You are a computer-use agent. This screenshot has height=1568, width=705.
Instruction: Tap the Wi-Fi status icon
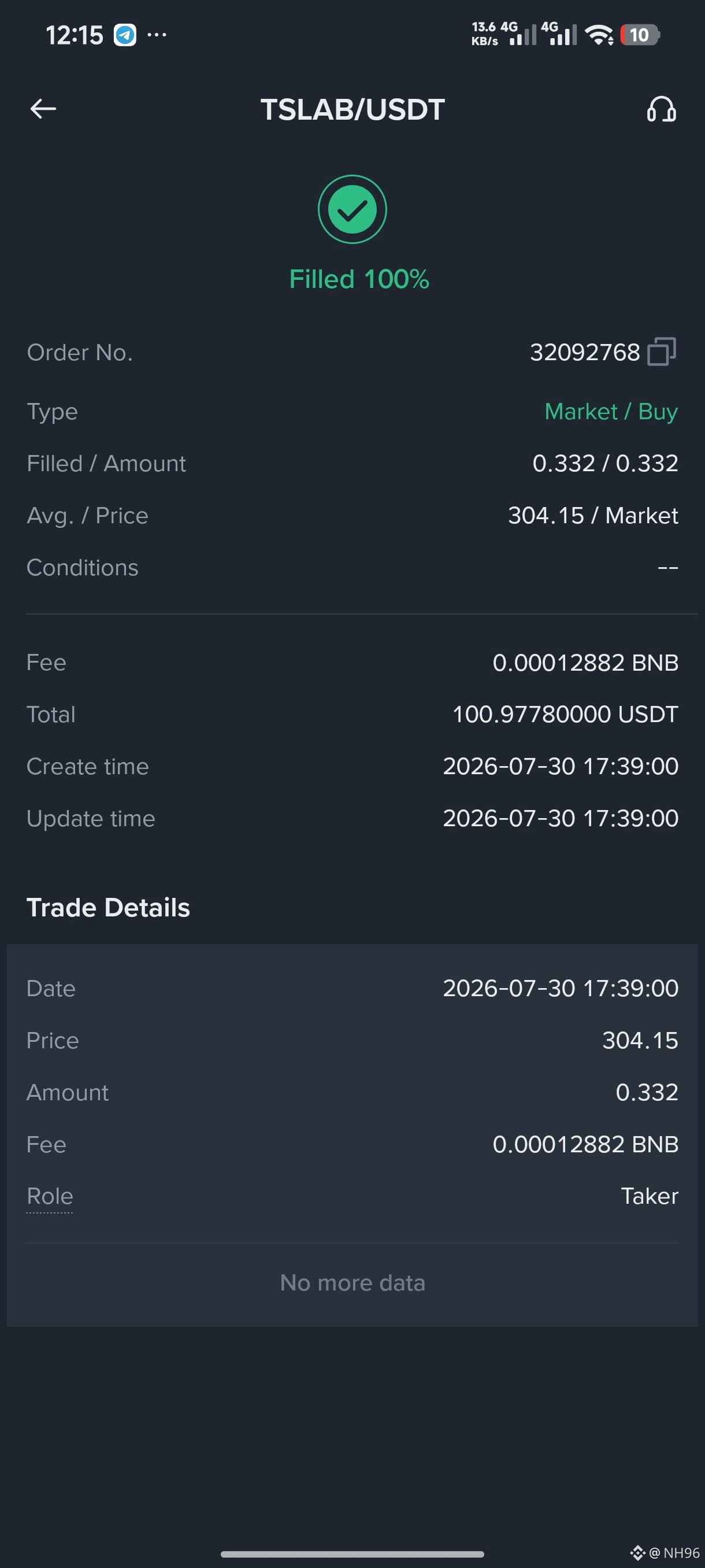tap(599, 35)
